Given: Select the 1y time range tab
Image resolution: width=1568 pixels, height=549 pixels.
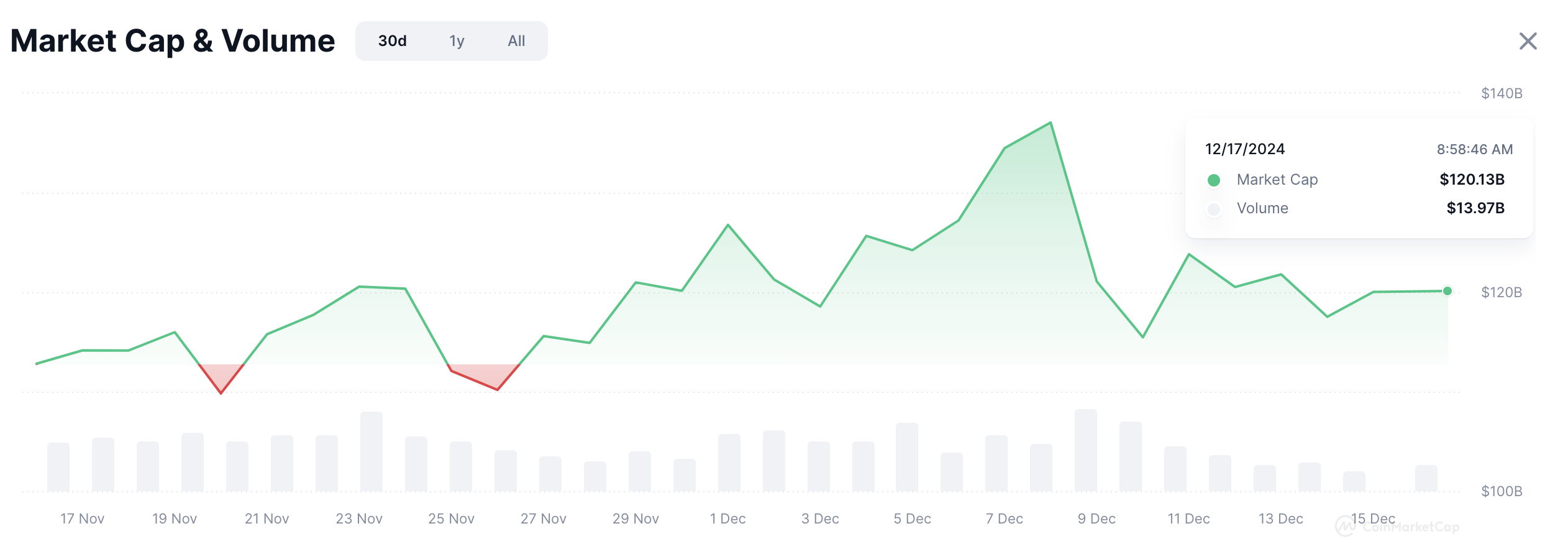Looking at the screenshot, I should [457, 41].
